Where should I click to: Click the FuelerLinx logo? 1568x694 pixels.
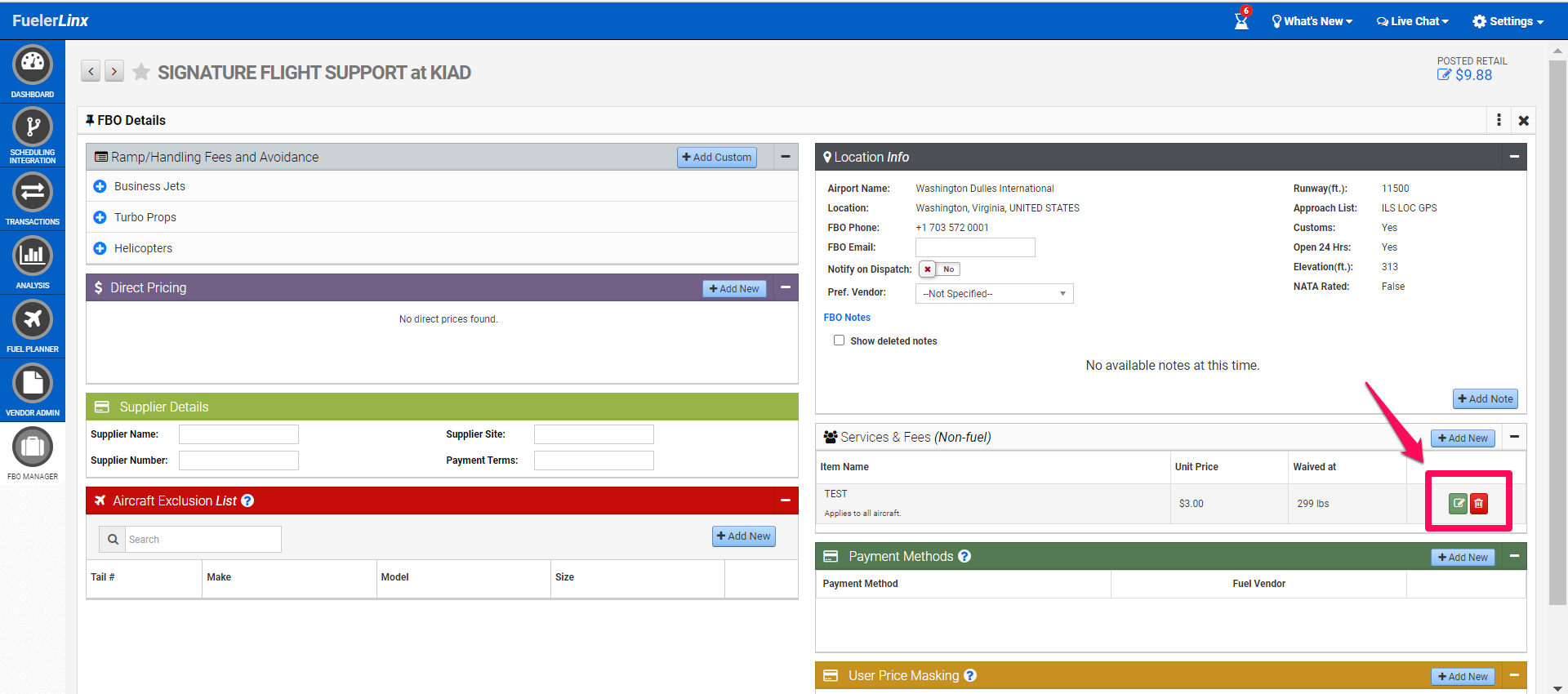(51, 20)
